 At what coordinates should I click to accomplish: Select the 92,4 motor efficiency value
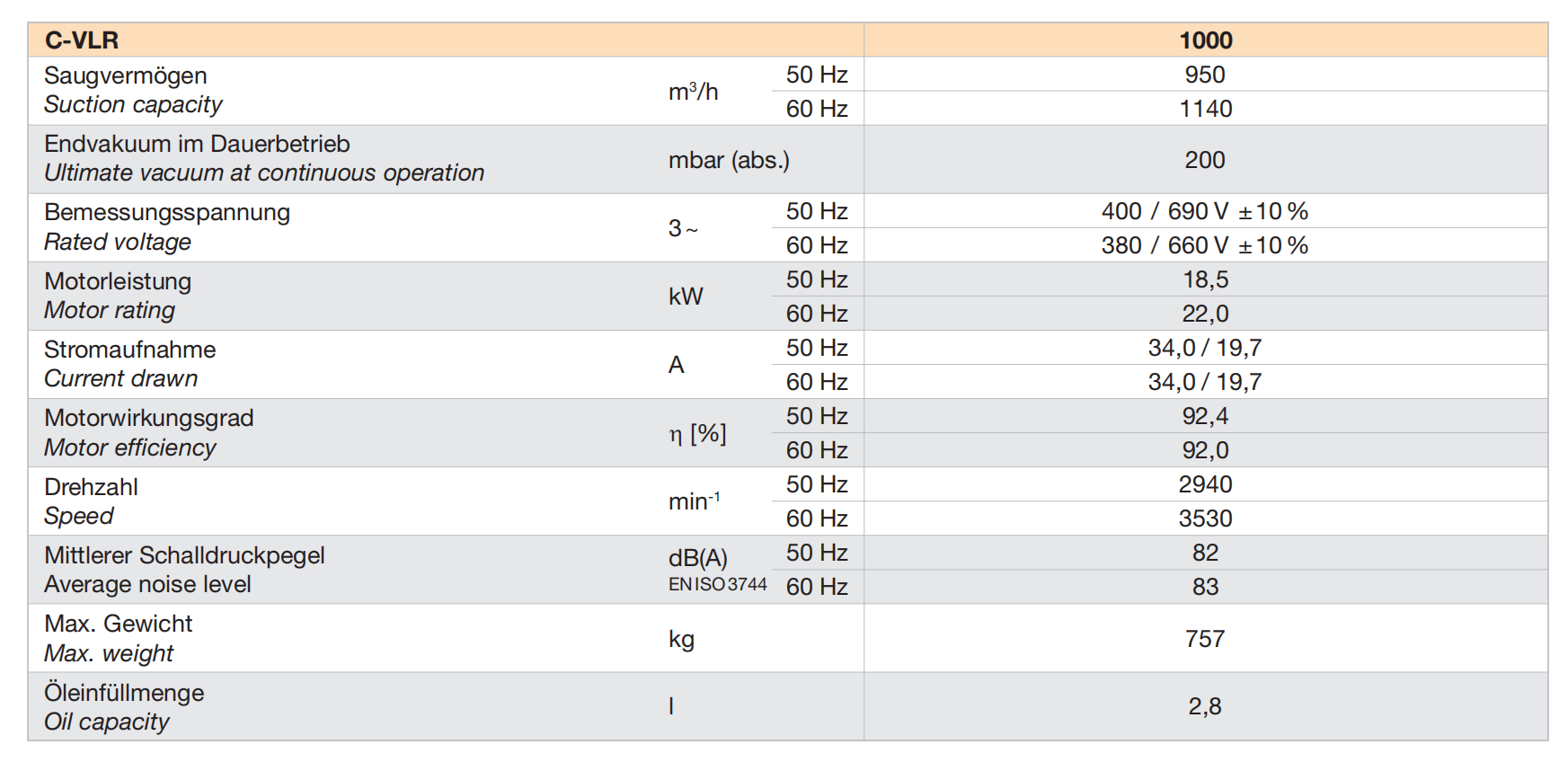(x=1205, y=416)
